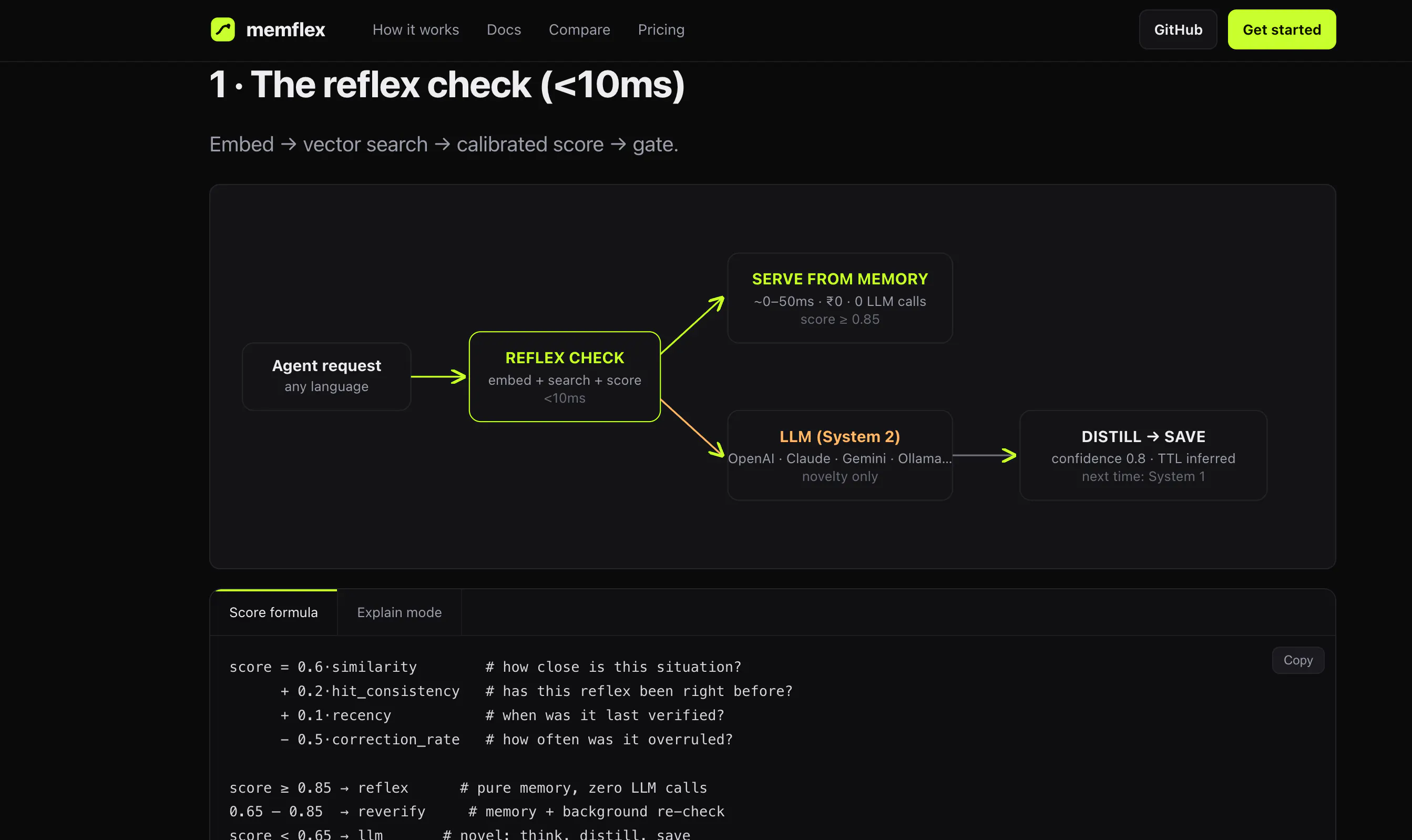Screen dimensions: 1412x840
Task: Click the line "0.65 – 0.85 → reverify"
Action: point(327,812)
